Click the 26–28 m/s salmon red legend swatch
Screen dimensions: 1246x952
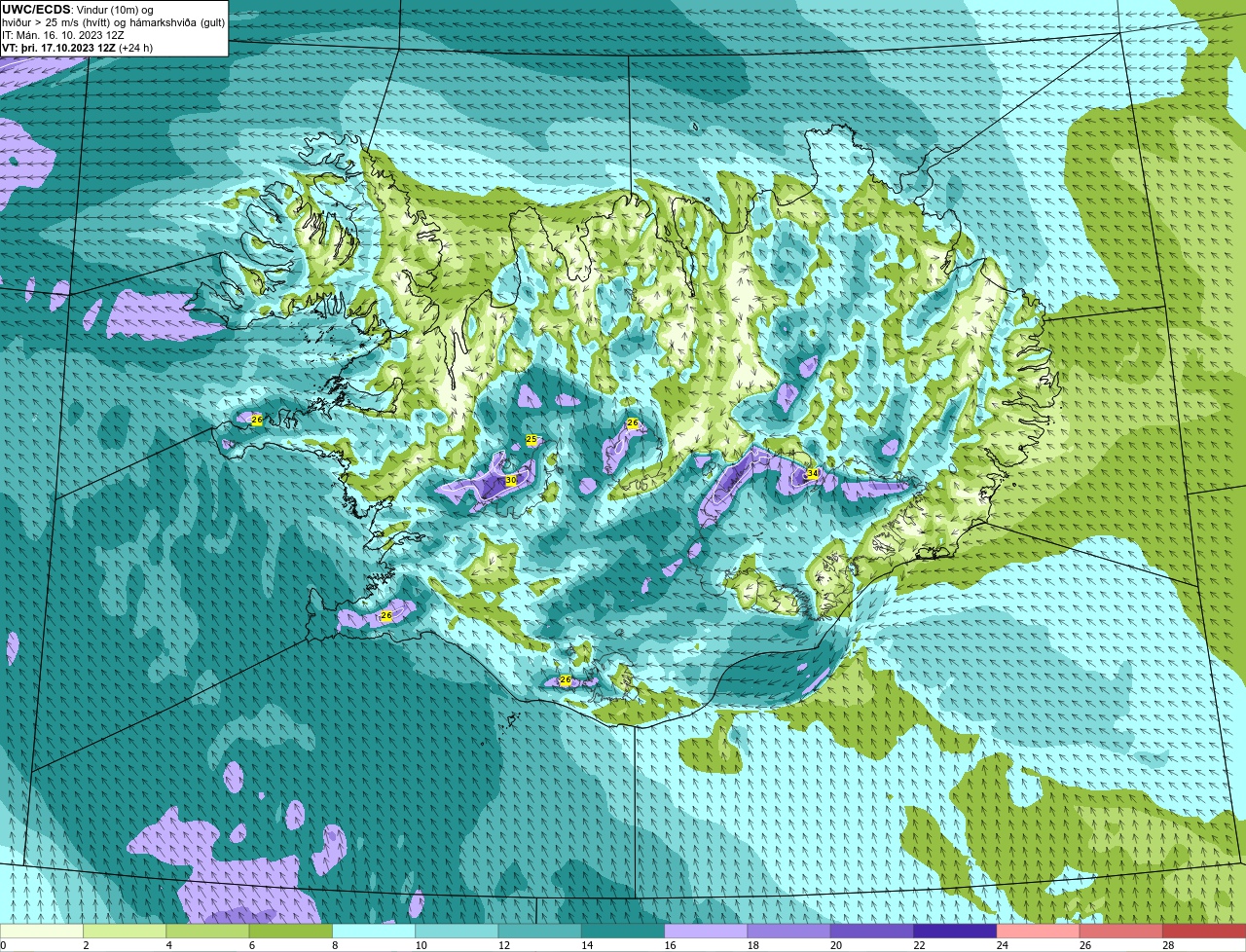click(1121, 932)
